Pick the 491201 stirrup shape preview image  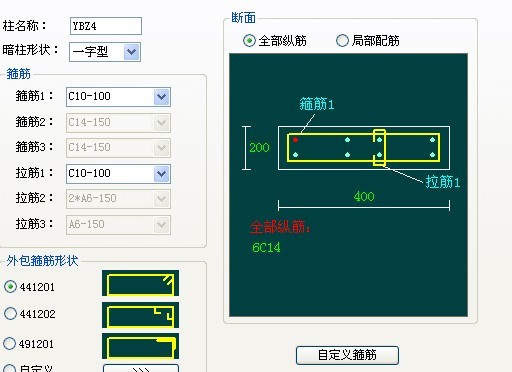click(140, 346)
